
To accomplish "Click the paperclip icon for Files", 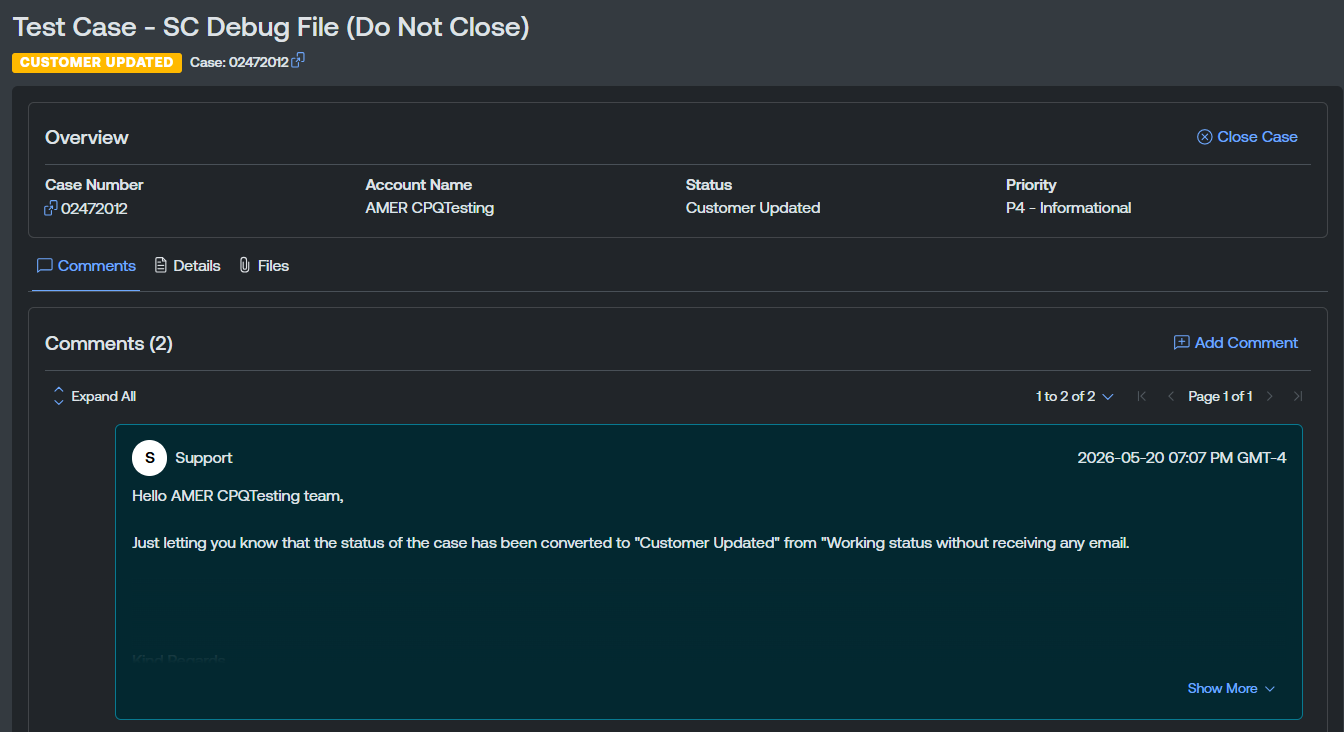I will click(x=244, y=266).
